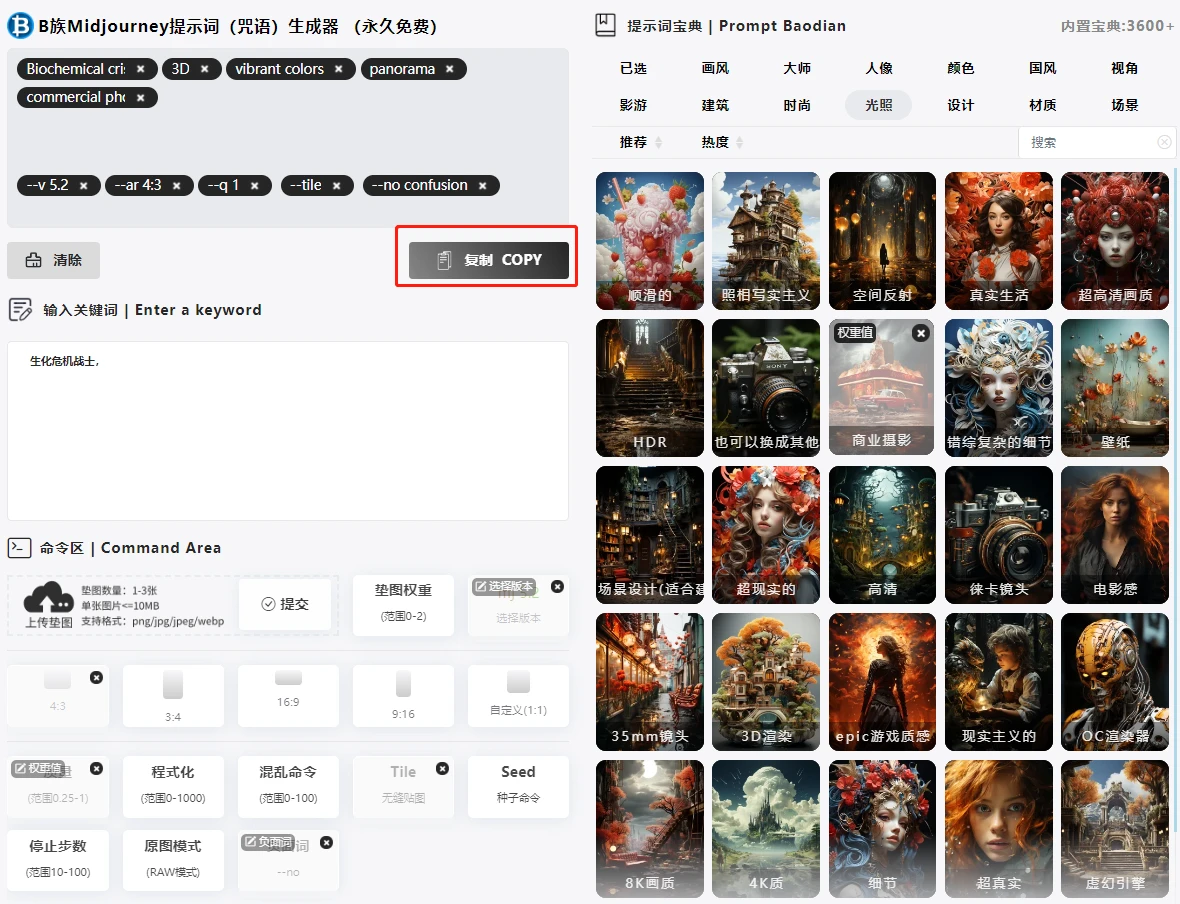
Task: Deselect 商业摄影 thumbnail via its X icon
Action: tap(920, 333)
